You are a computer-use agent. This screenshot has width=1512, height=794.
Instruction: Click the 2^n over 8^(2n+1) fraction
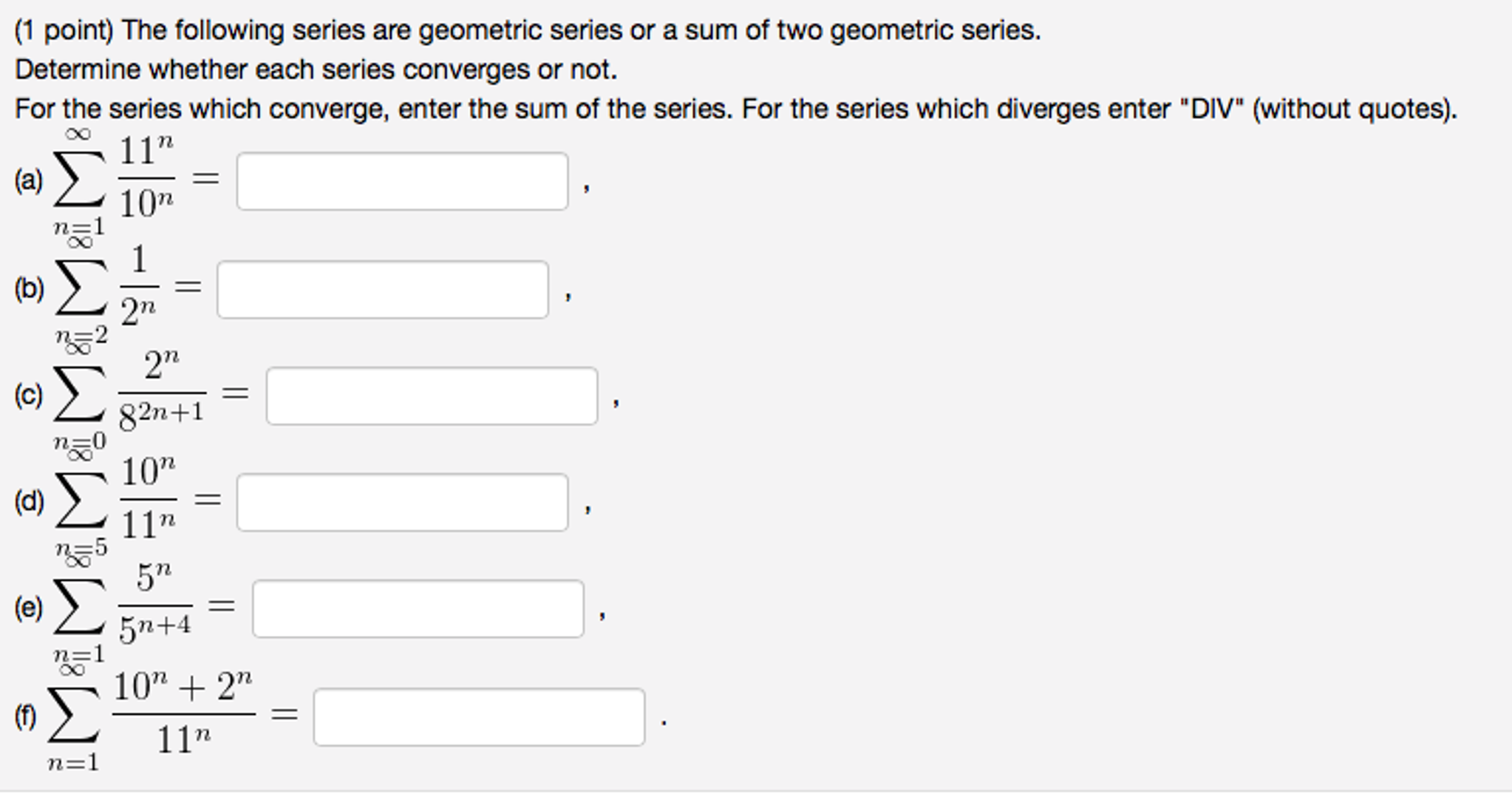pyautogui.click(x=162, y=393)
